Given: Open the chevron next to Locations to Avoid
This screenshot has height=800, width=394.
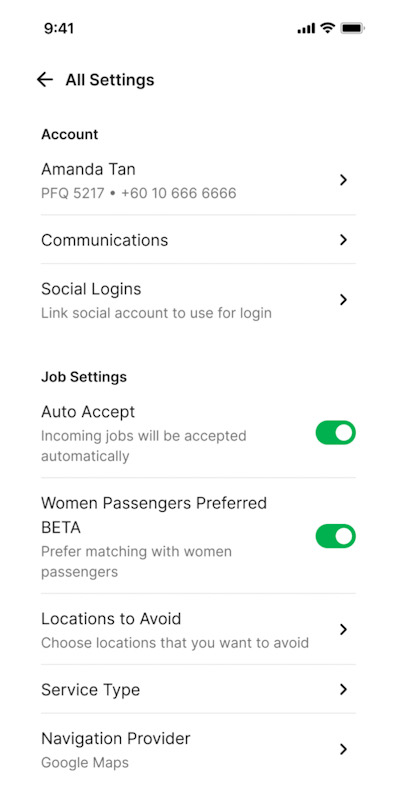Looking at the screenshot, I should click(343, 630).
